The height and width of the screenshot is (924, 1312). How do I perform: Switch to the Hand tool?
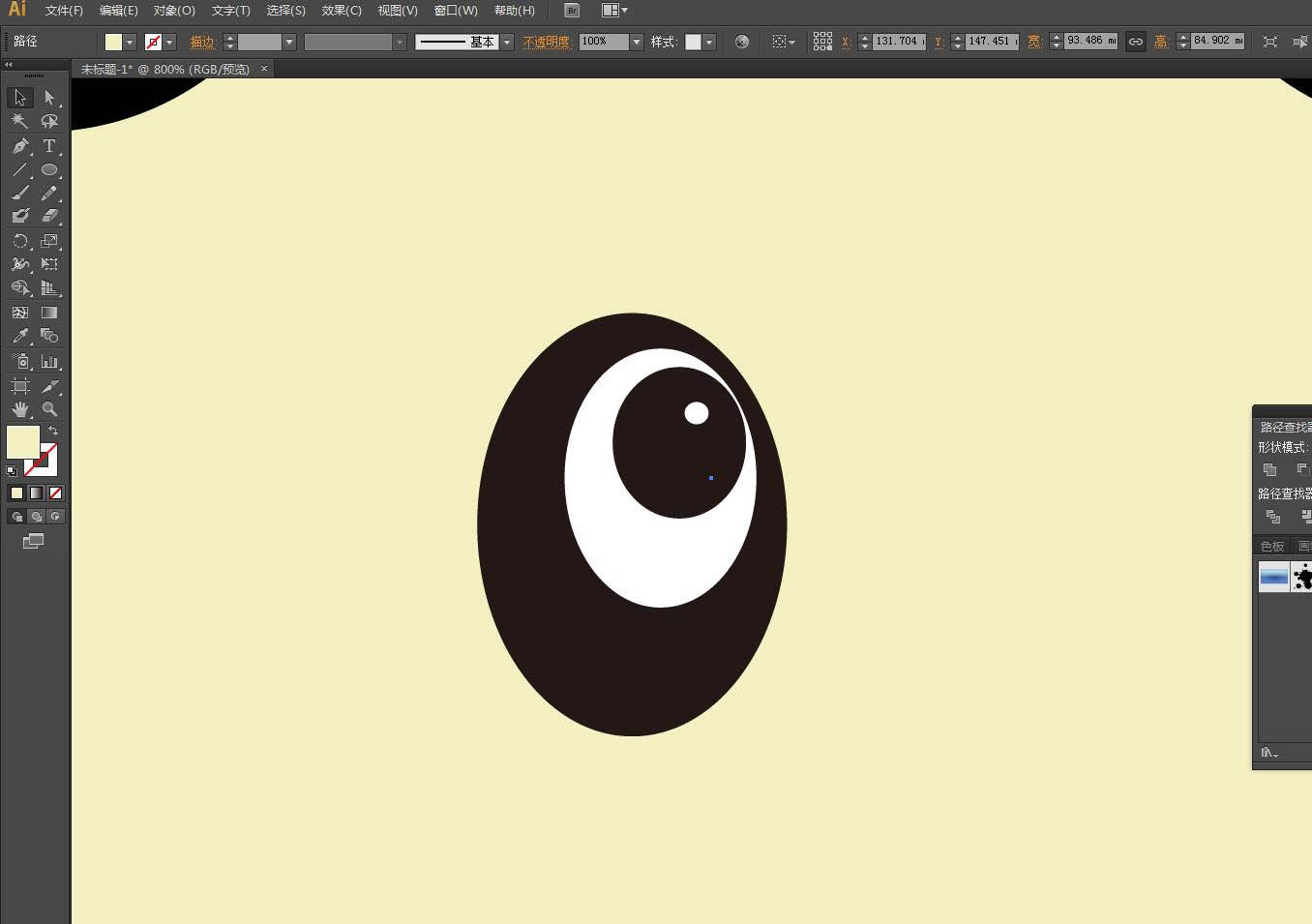(x=20, y=409)
